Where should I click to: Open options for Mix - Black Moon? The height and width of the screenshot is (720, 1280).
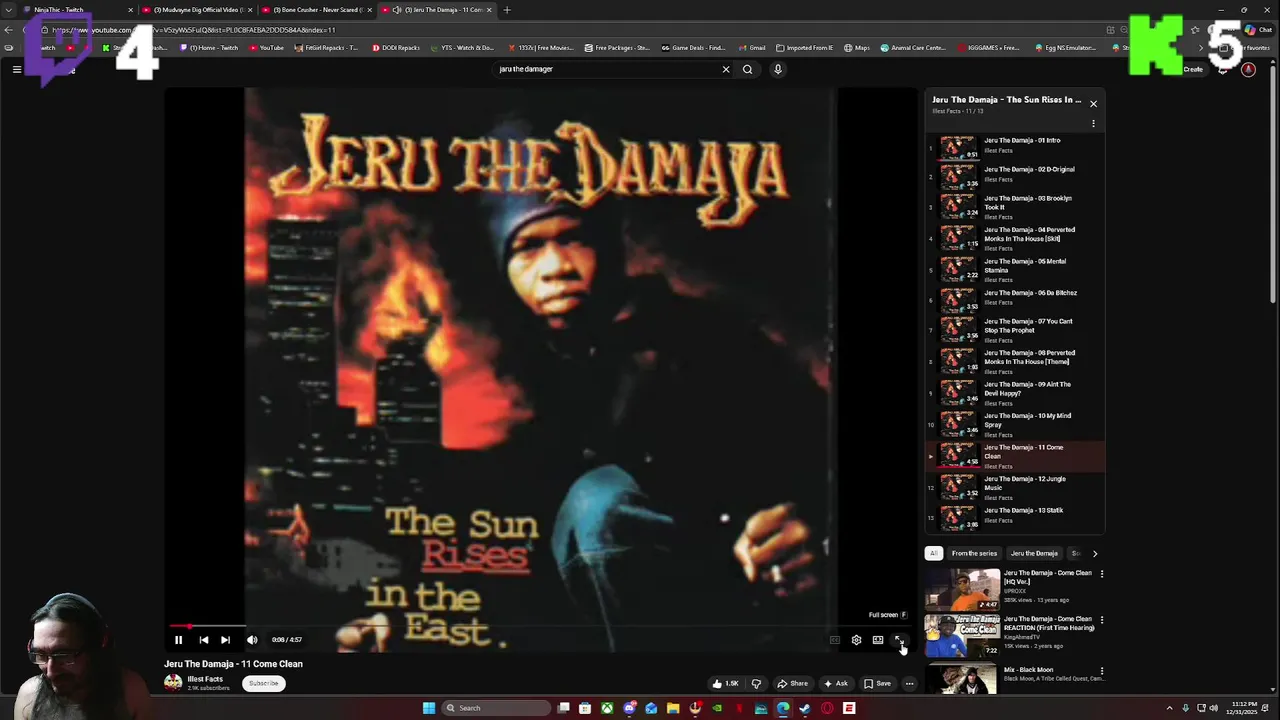tap(1101, 671)
